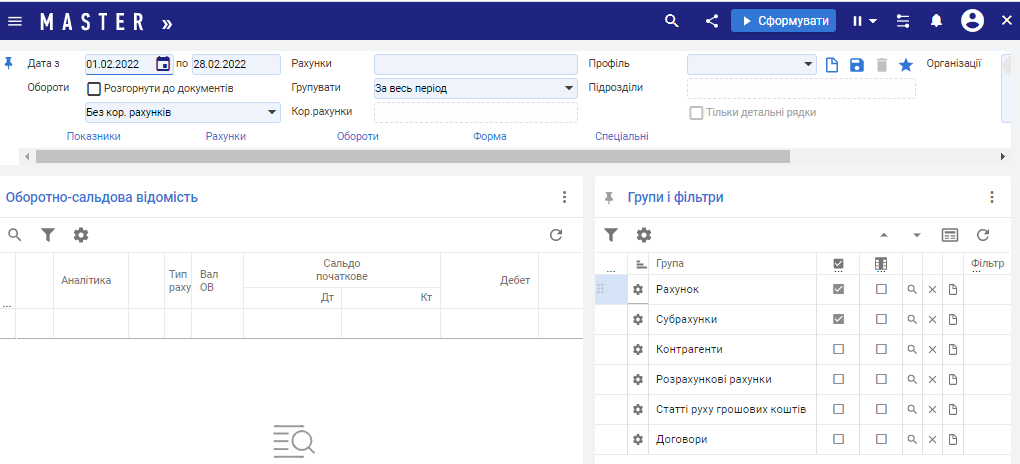
Task: Enable Розгорнути до документів checkbox
Action: point(95,88)
